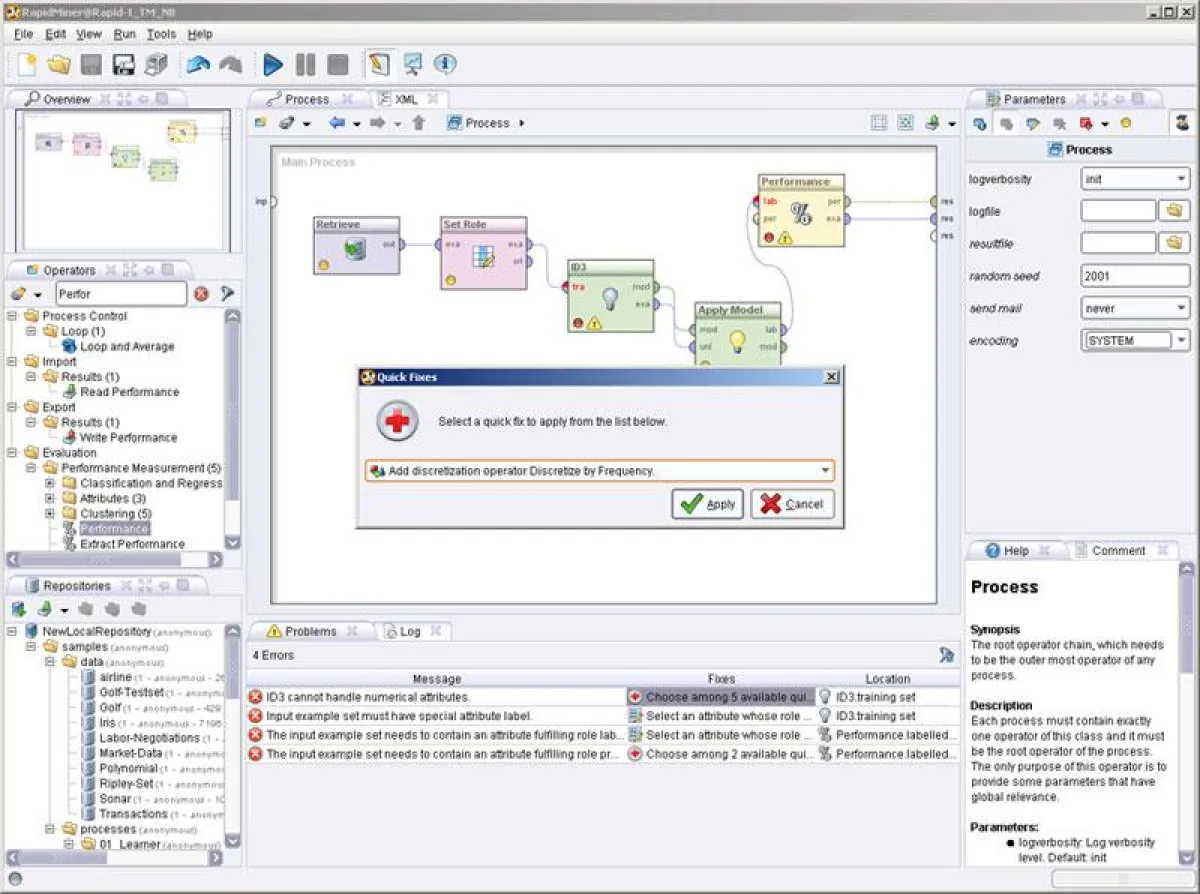Fit the process to the view
Image resolution: width=1200 pixels, height=894 pixels.
905,123
